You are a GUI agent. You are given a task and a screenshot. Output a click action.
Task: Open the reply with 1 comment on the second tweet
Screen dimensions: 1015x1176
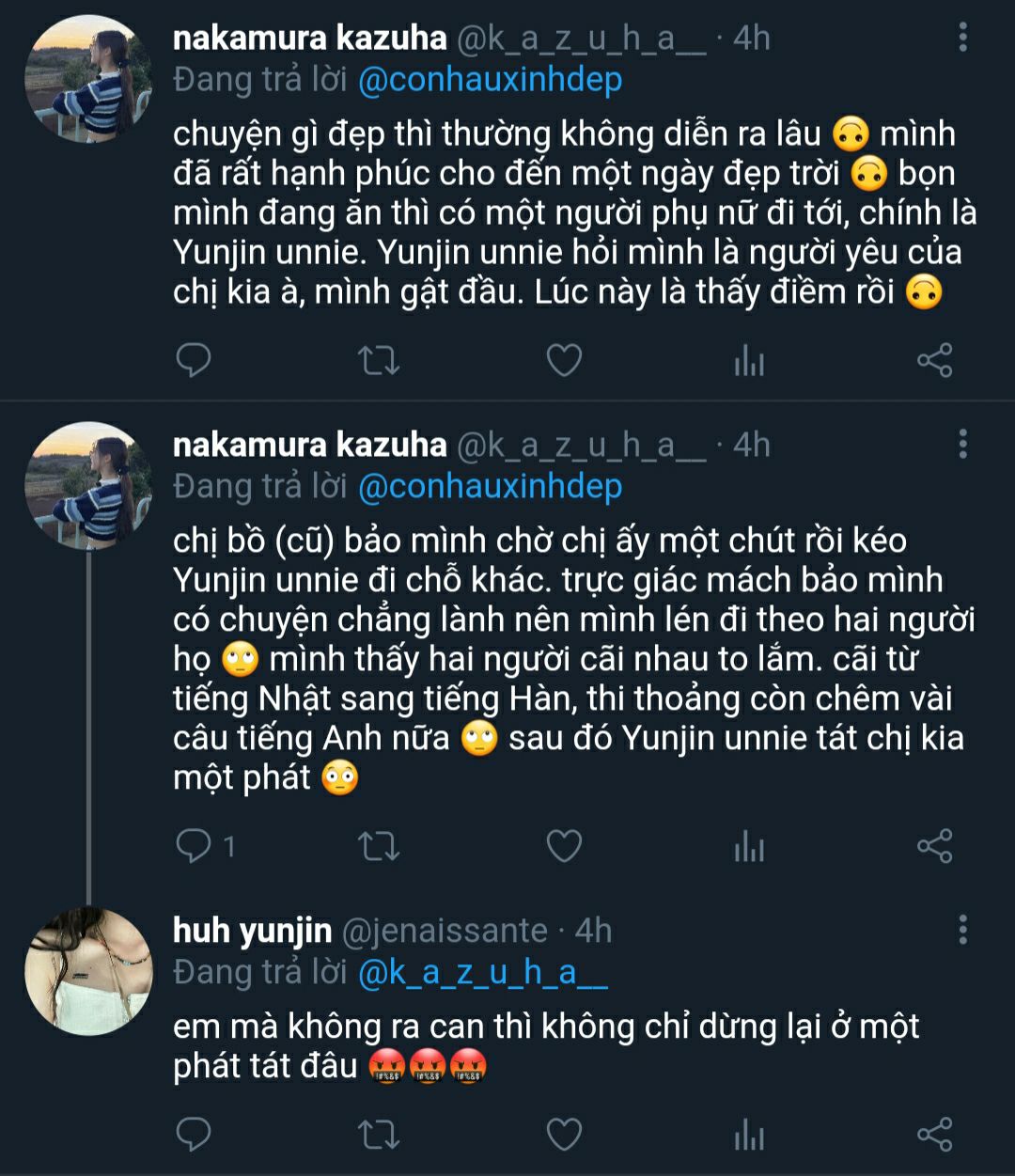(204, 847)
